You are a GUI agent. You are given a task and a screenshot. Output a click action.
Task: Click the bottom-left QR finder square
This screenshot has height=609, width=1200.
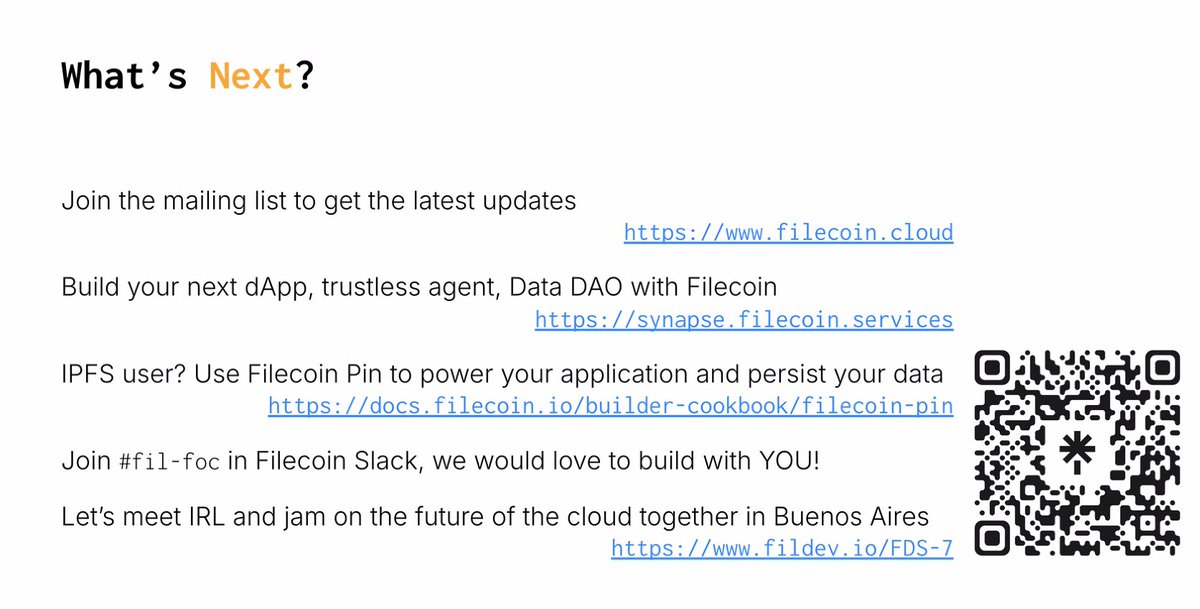click(x=997, y=536)
